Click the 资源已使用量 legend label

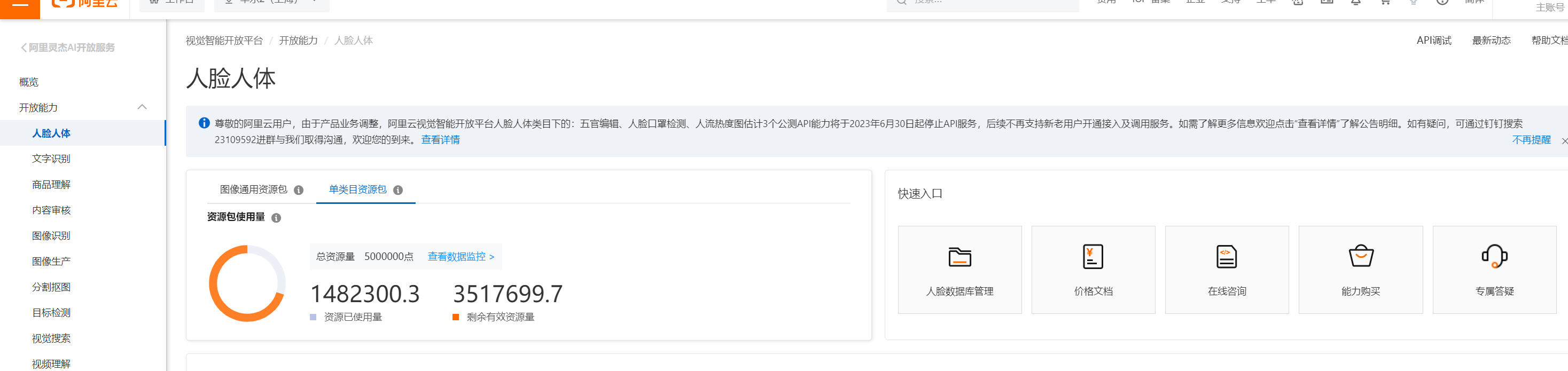point(353,317)
